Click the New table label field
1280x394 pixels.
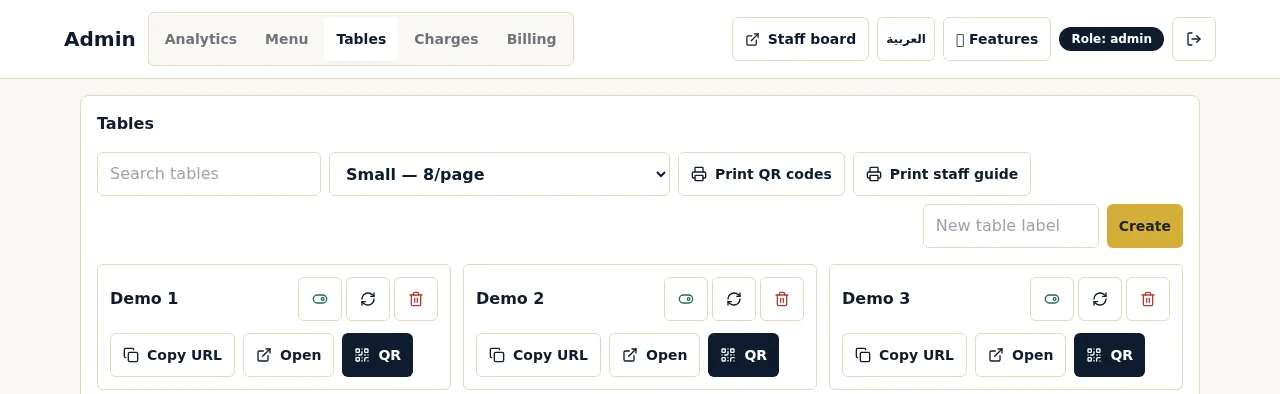[1011, 226]
